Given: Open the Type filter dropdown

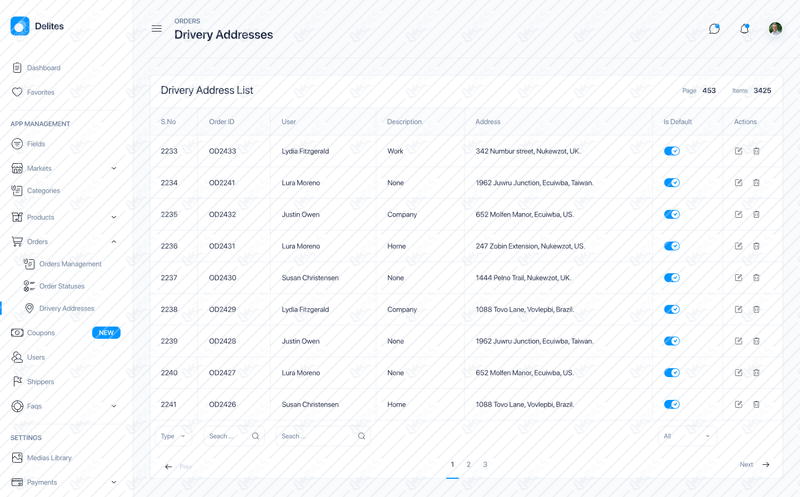Looking at the screenshot, I should tap(173, 436).
